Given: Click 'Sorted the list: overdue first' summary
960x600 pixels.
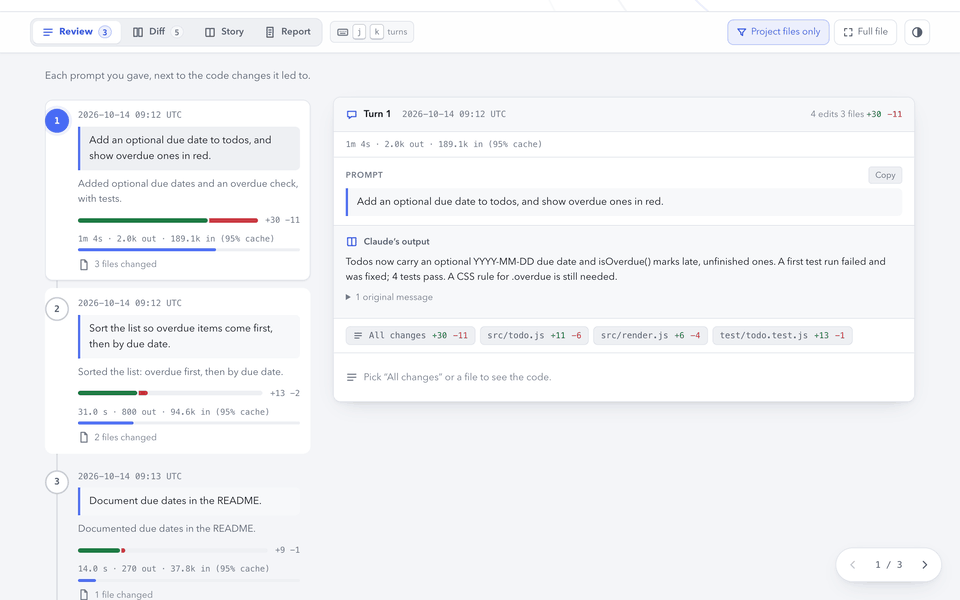Looking at the screenshot, I should [x=181, y=372].
